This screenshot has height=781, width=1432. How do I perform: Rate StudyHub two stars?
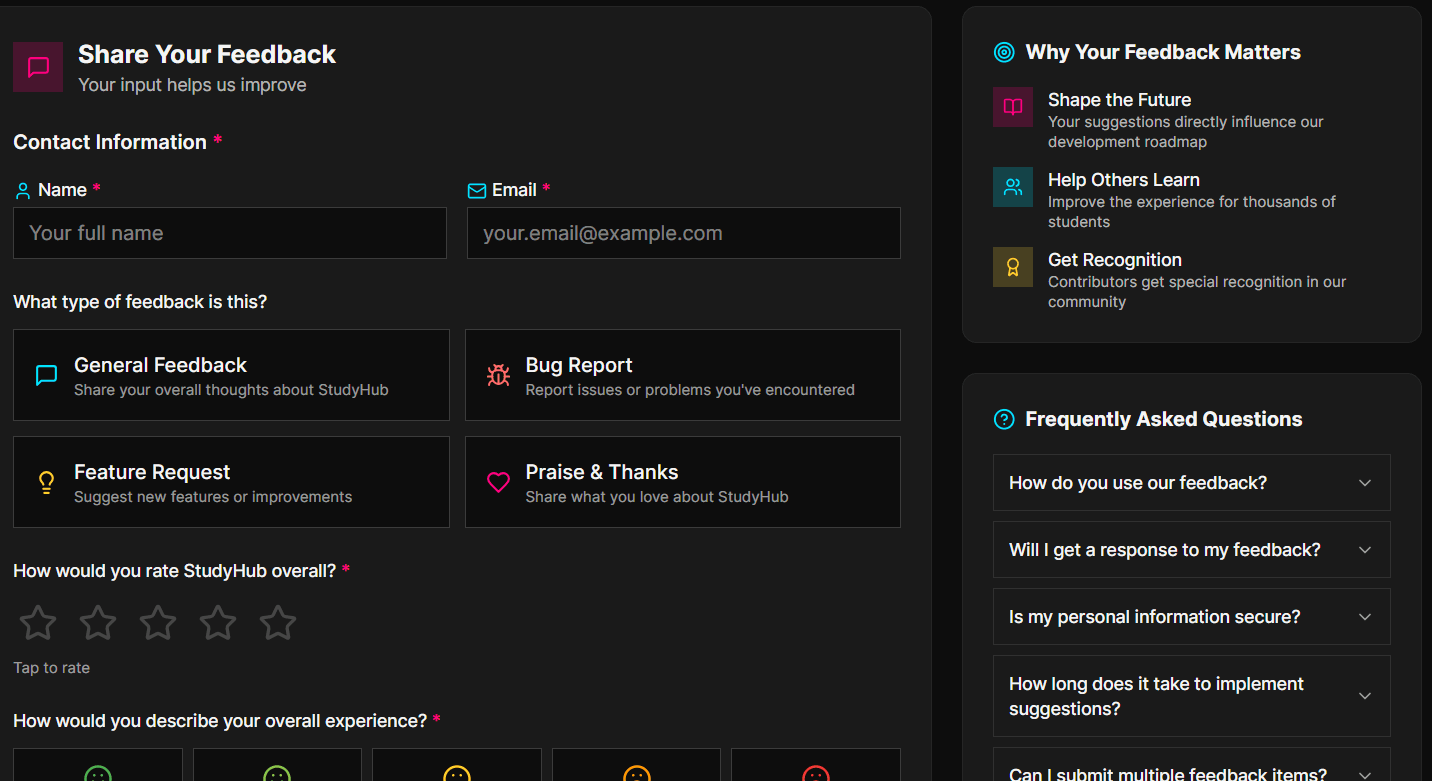pos(98,622)
